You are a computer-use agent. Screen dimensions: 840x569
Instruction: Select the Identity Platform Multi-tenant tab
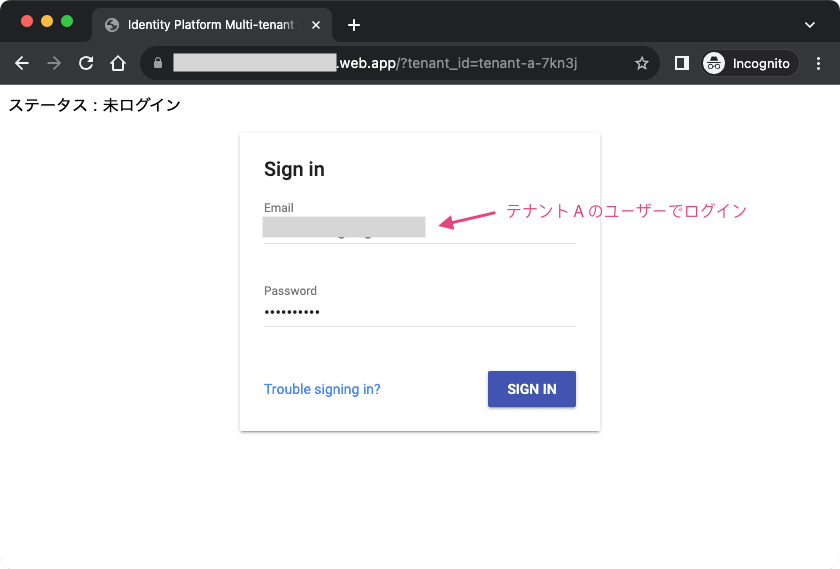pos(211,25)
